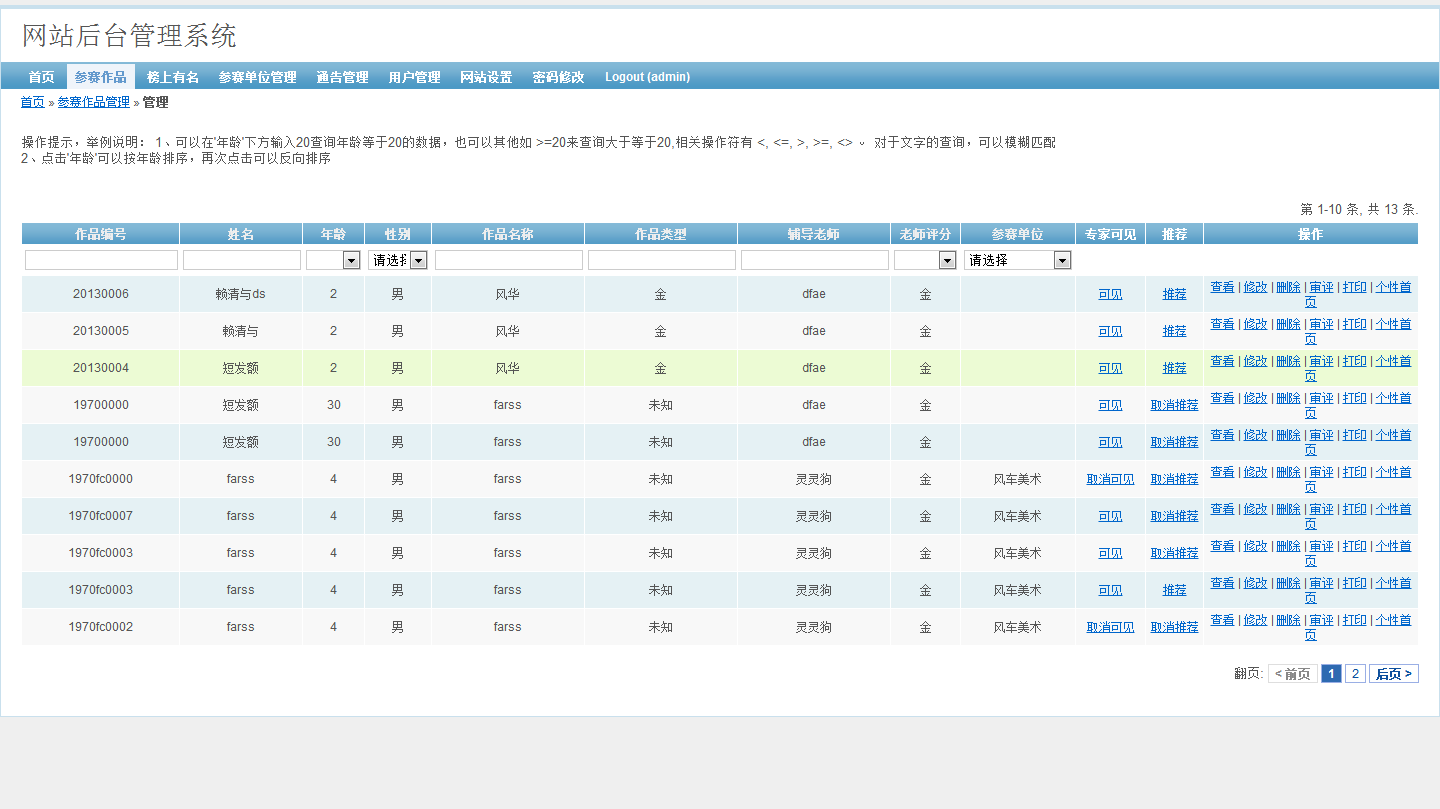
Task: Click 查看 for work 20130006
Action: coord(1222,287)
